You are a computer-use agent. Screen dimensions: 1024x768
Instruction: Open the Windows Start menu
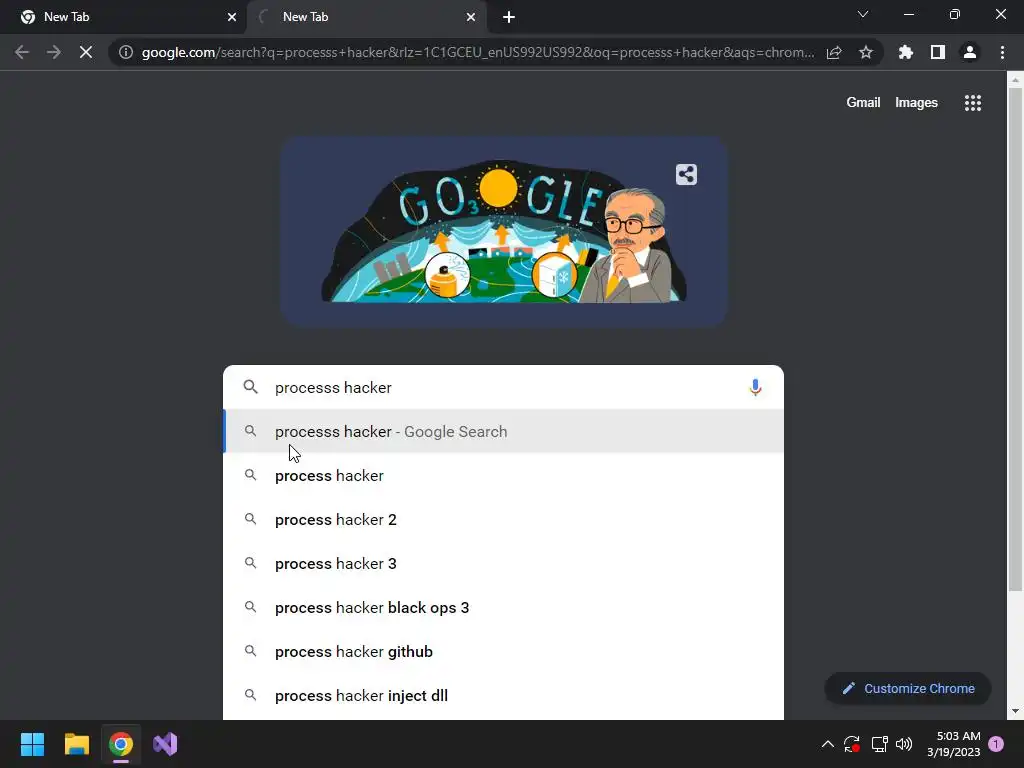32,744
